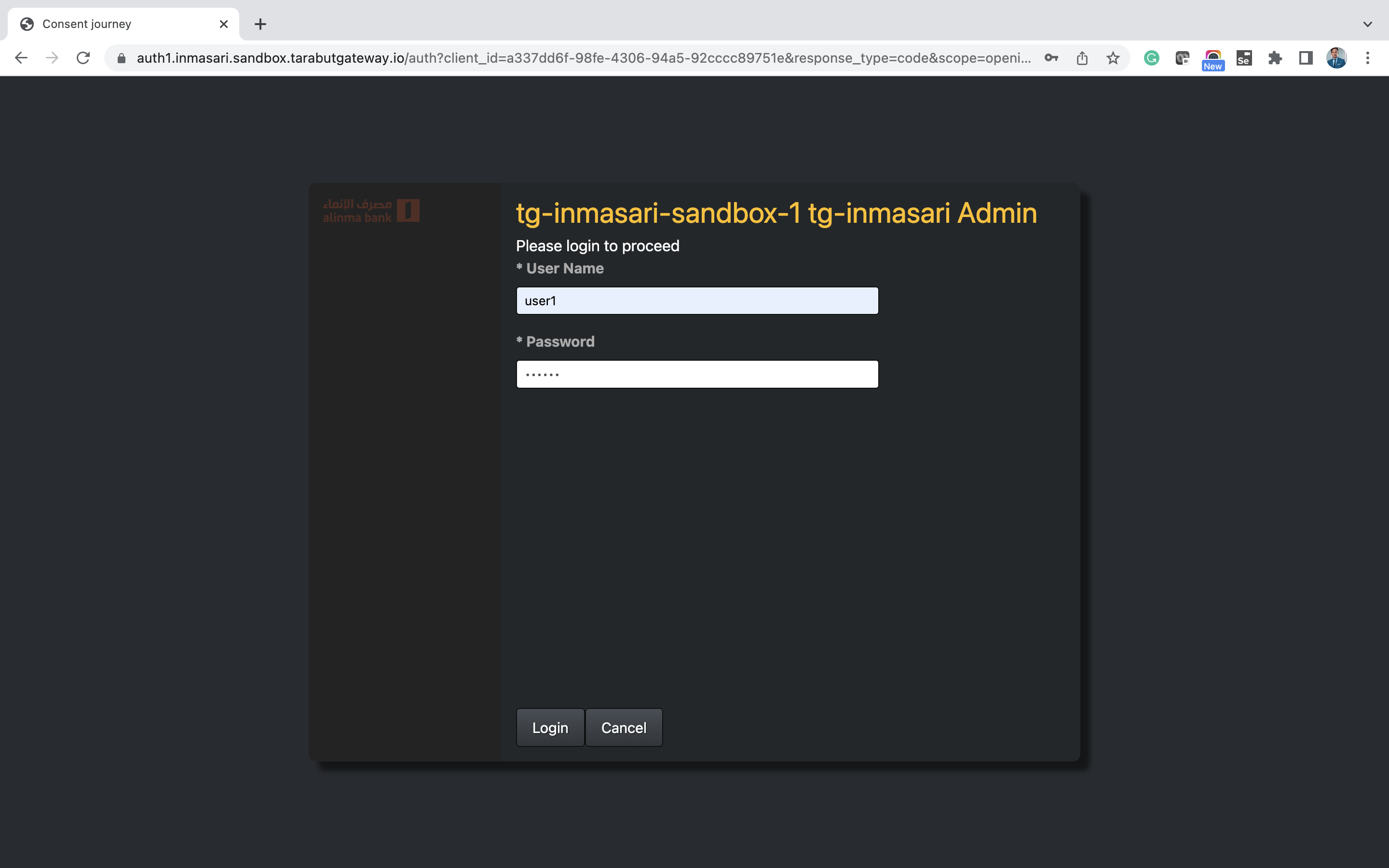Click the bookmark star icon

click(x=1113, y=58)
